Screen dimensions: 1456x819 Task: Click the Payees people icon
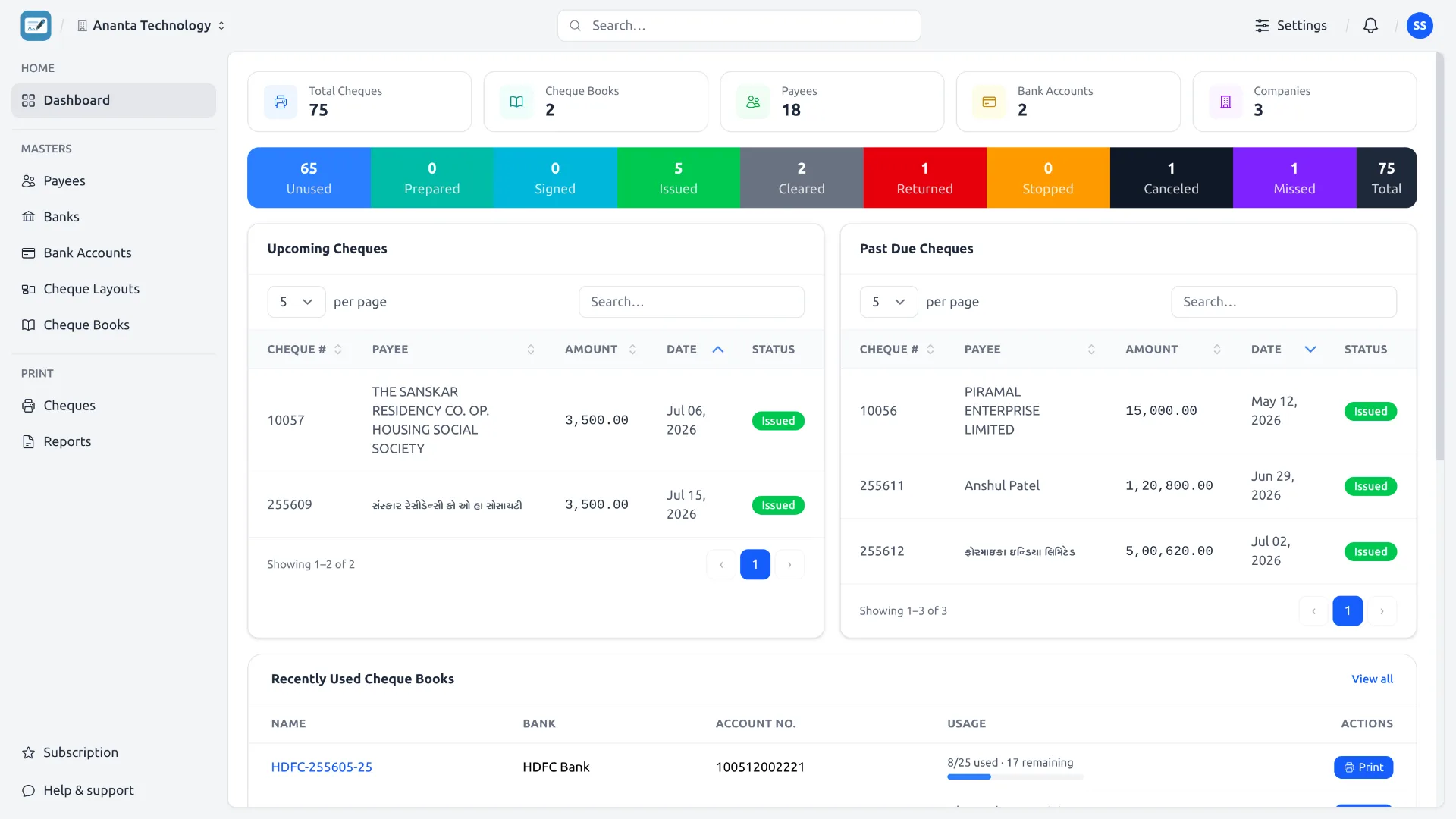coord(753,102)
